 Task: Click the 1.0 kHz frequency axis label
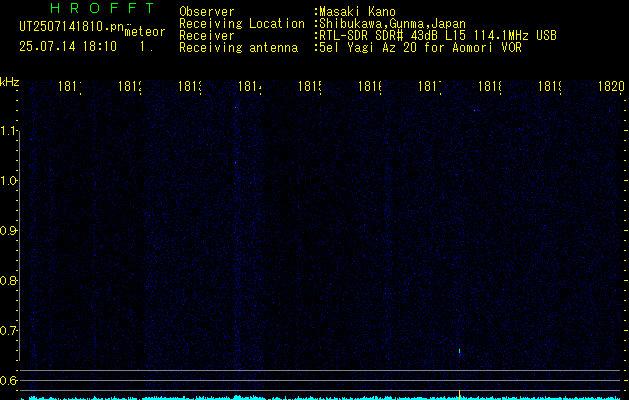tap(8, 181)
